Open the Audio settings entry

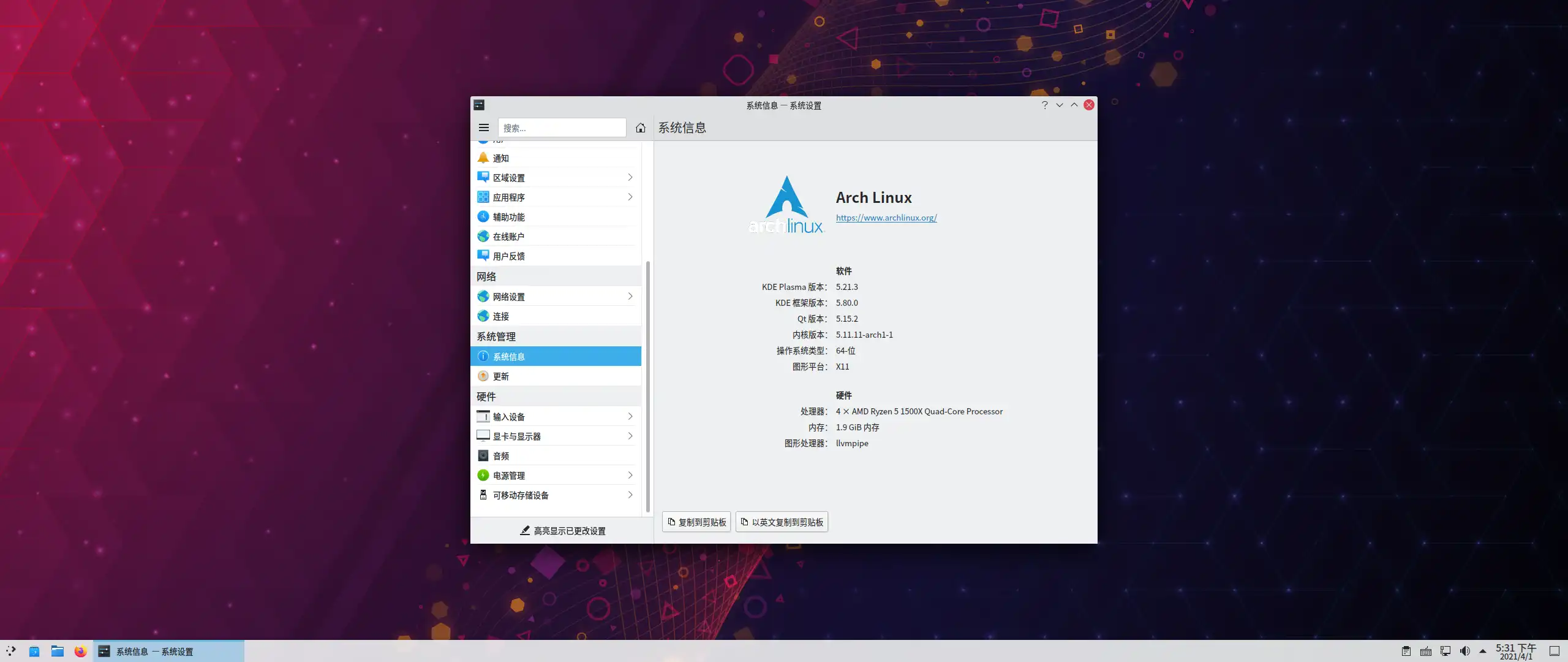[x=500, y=456]
